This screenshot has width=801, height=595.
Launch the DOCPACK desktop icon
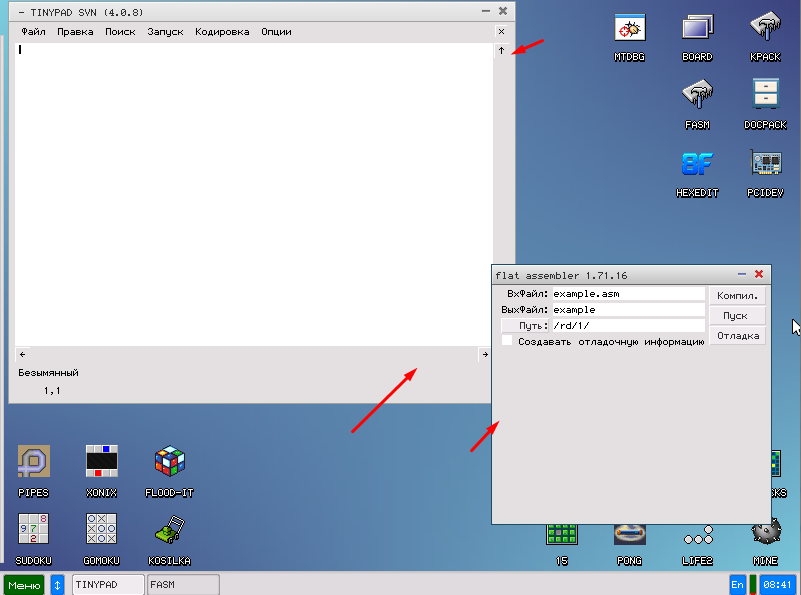(765, 97)
